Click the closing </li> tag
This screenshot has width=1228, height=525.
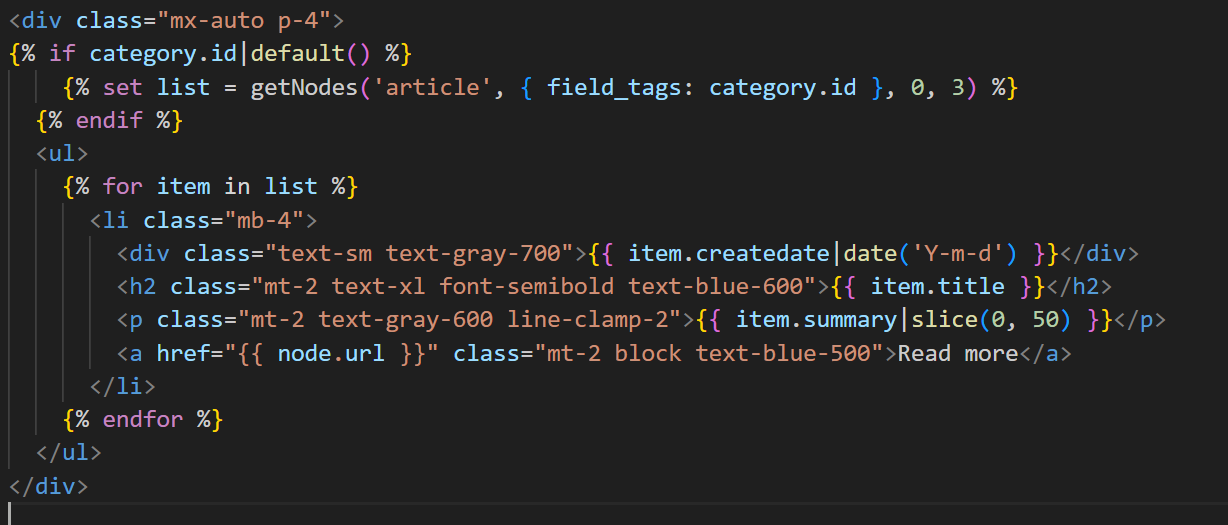click(x=123, y=386)
